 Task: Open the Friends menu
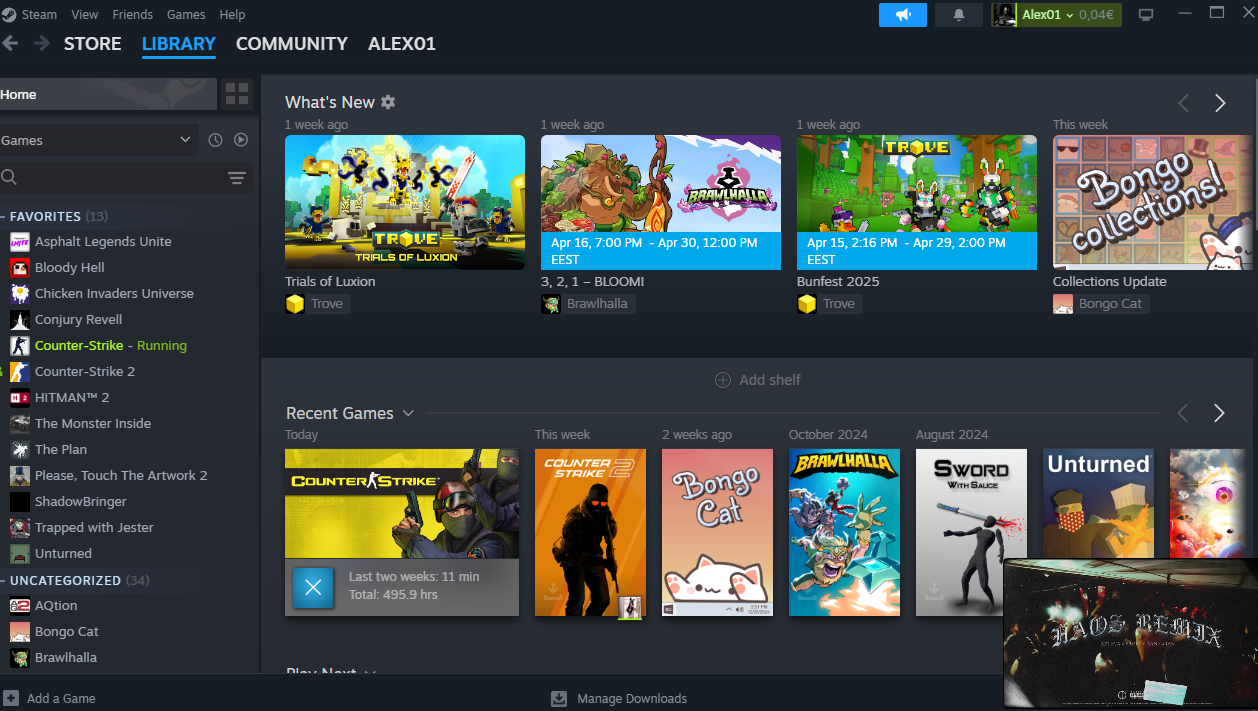pos(133,15)
